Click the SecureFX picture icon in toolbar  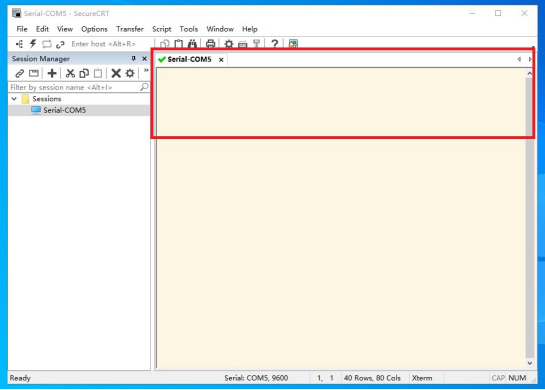[x=293, y=44]
